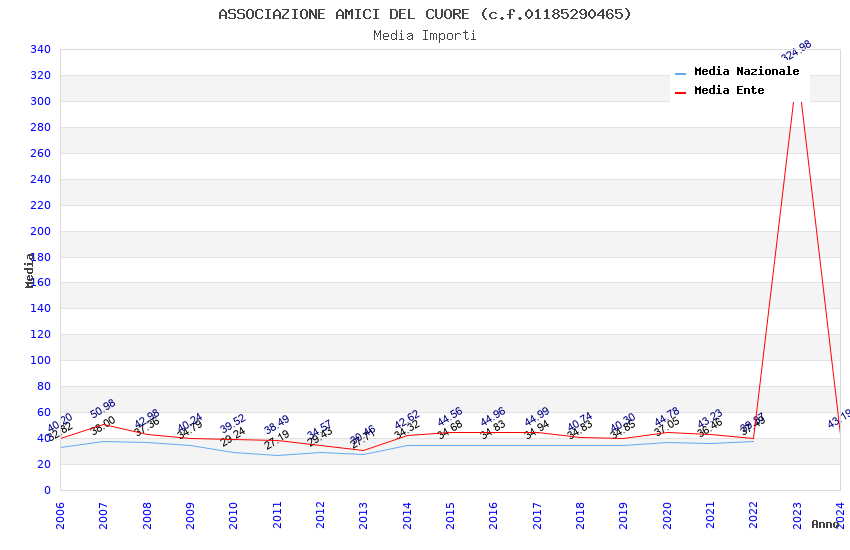This screenshot has width=850, height=550.
Task: Click the 340 y-axis tick label
Action: tap(41, 49)
